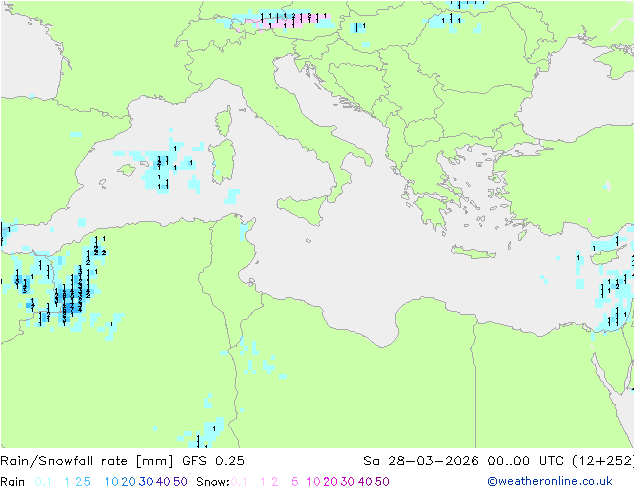Open the ©weatheronline.co.uk credit link
Screen dimensions: 634x490
(550, 481)
